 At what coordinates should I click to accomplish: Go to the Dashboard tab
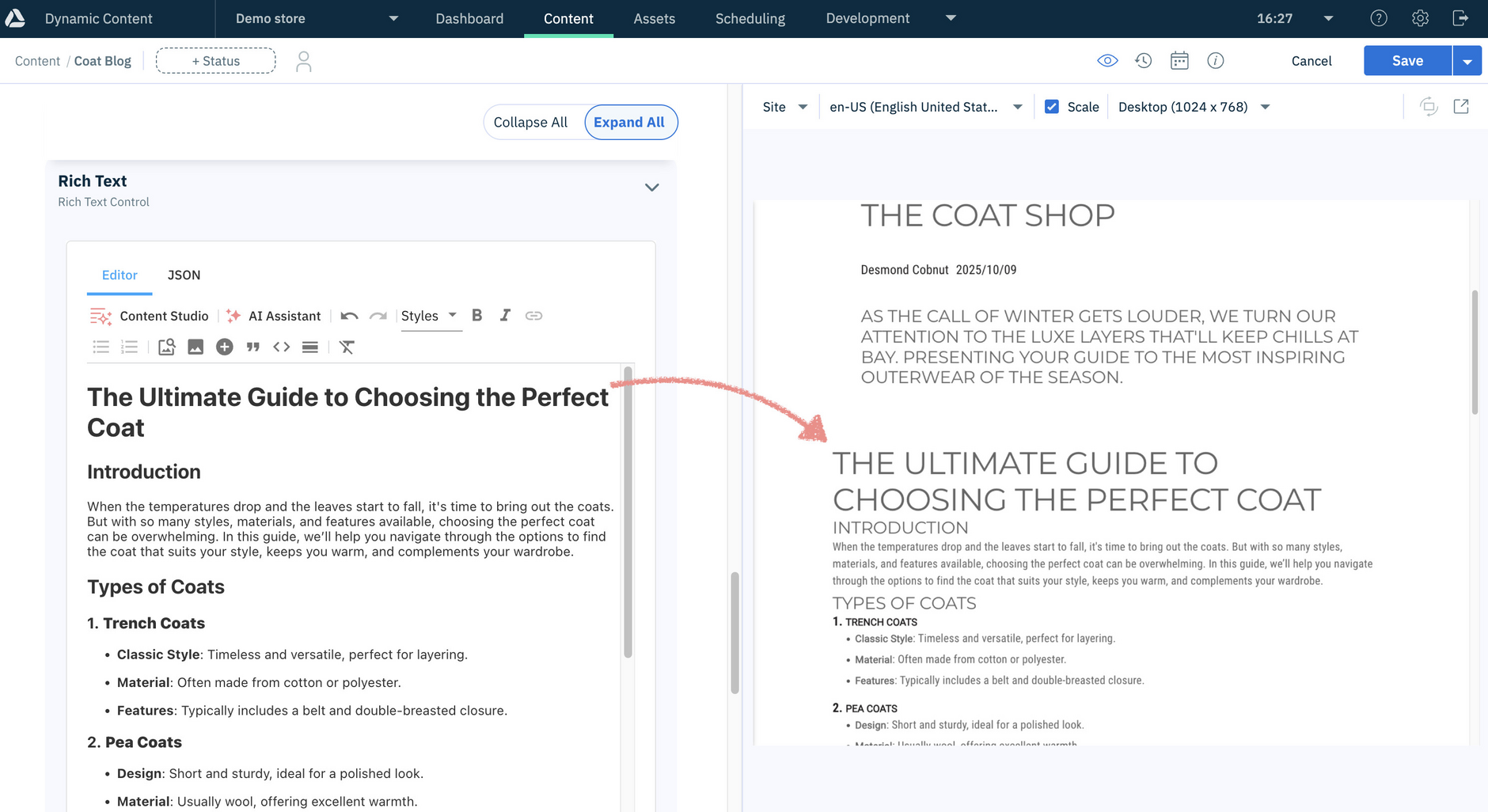coord(469,18)
